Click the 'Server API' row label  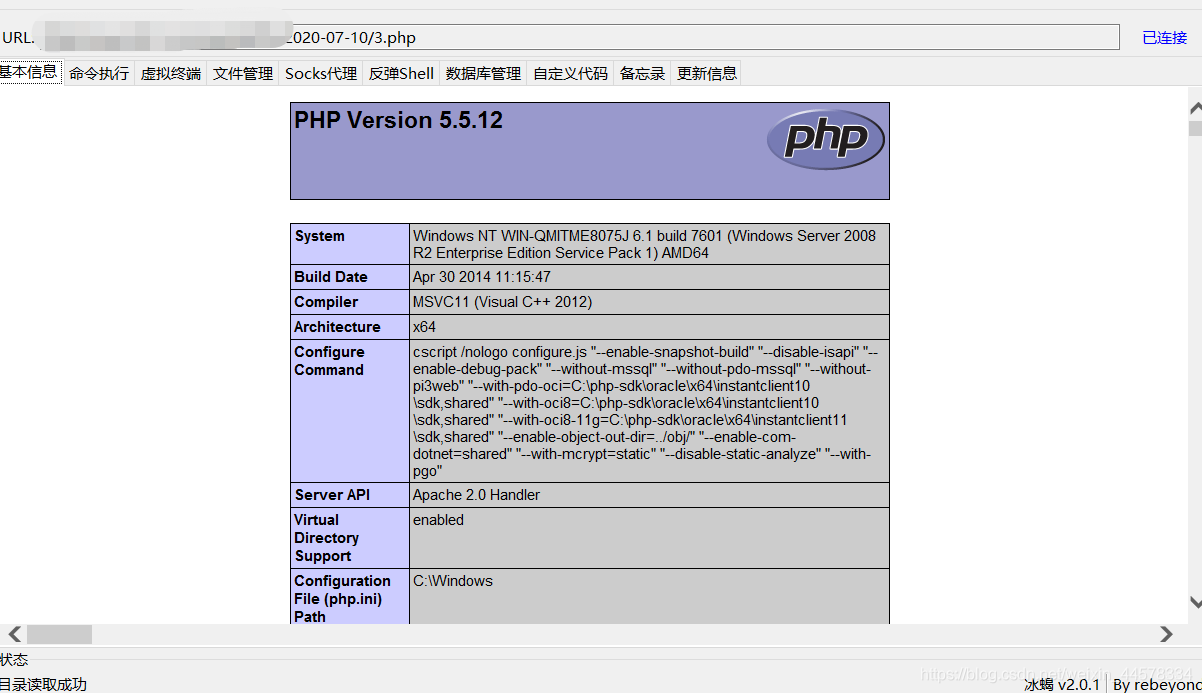(332, 495)
